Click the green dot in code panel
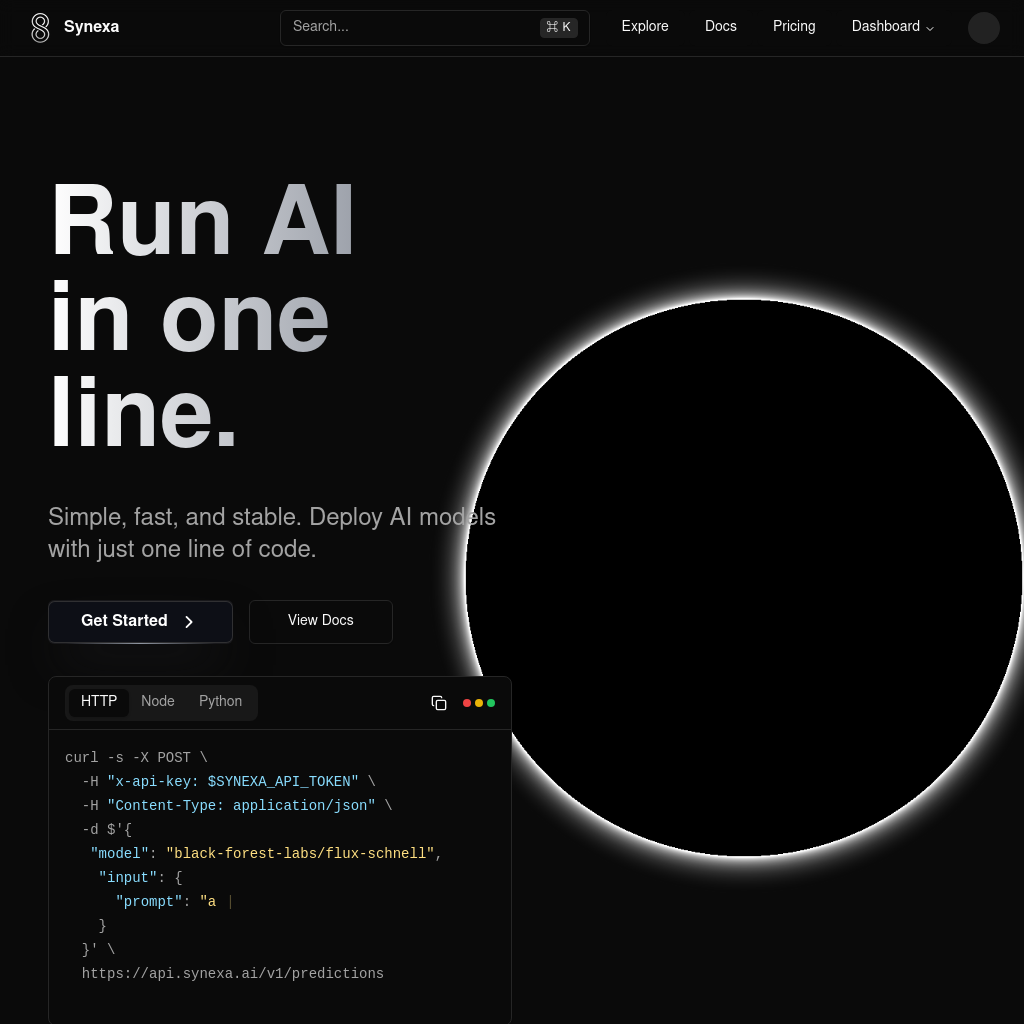The image size is (1024, 1024). [491, 703]
